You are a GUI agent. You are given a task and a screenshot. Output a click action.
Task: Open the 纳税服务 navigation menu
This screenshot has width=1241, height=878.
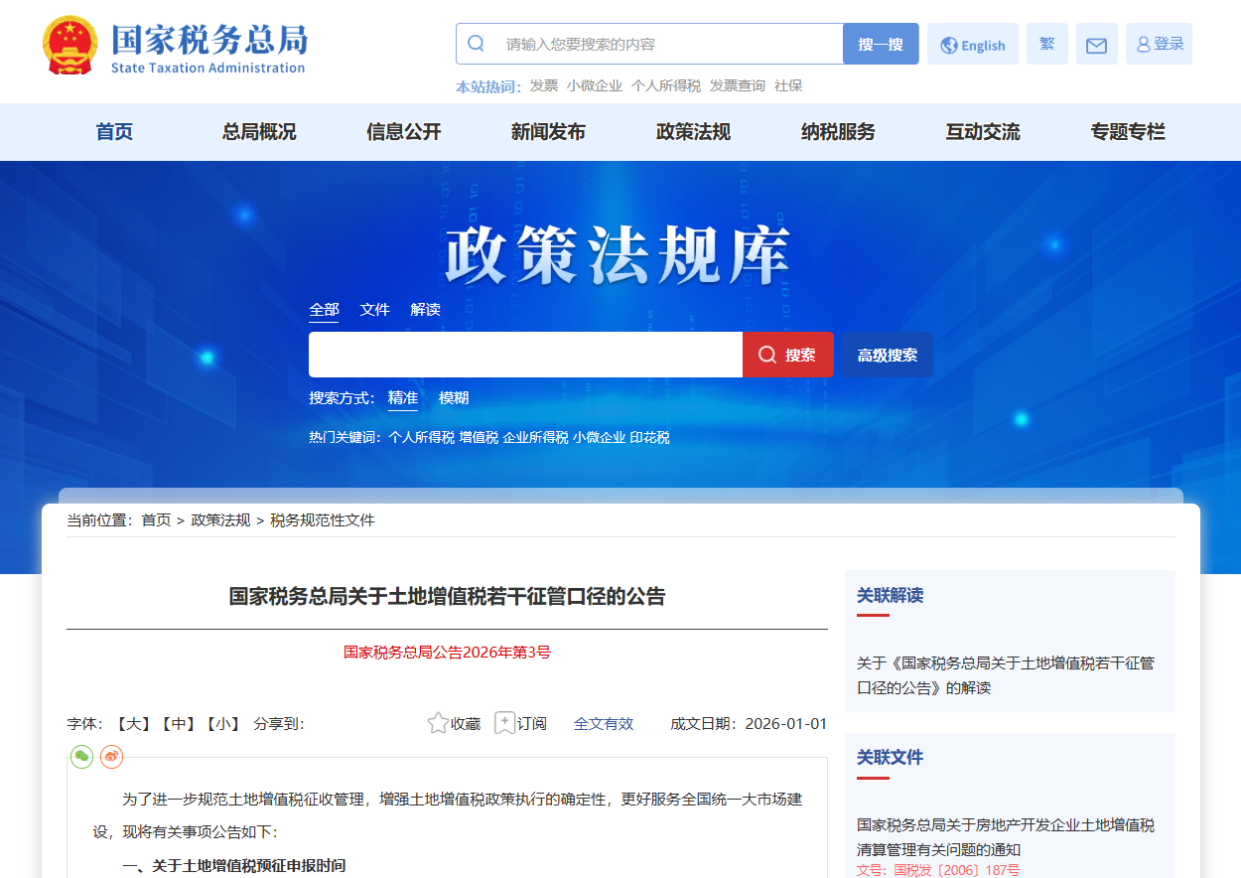point(838,132)
